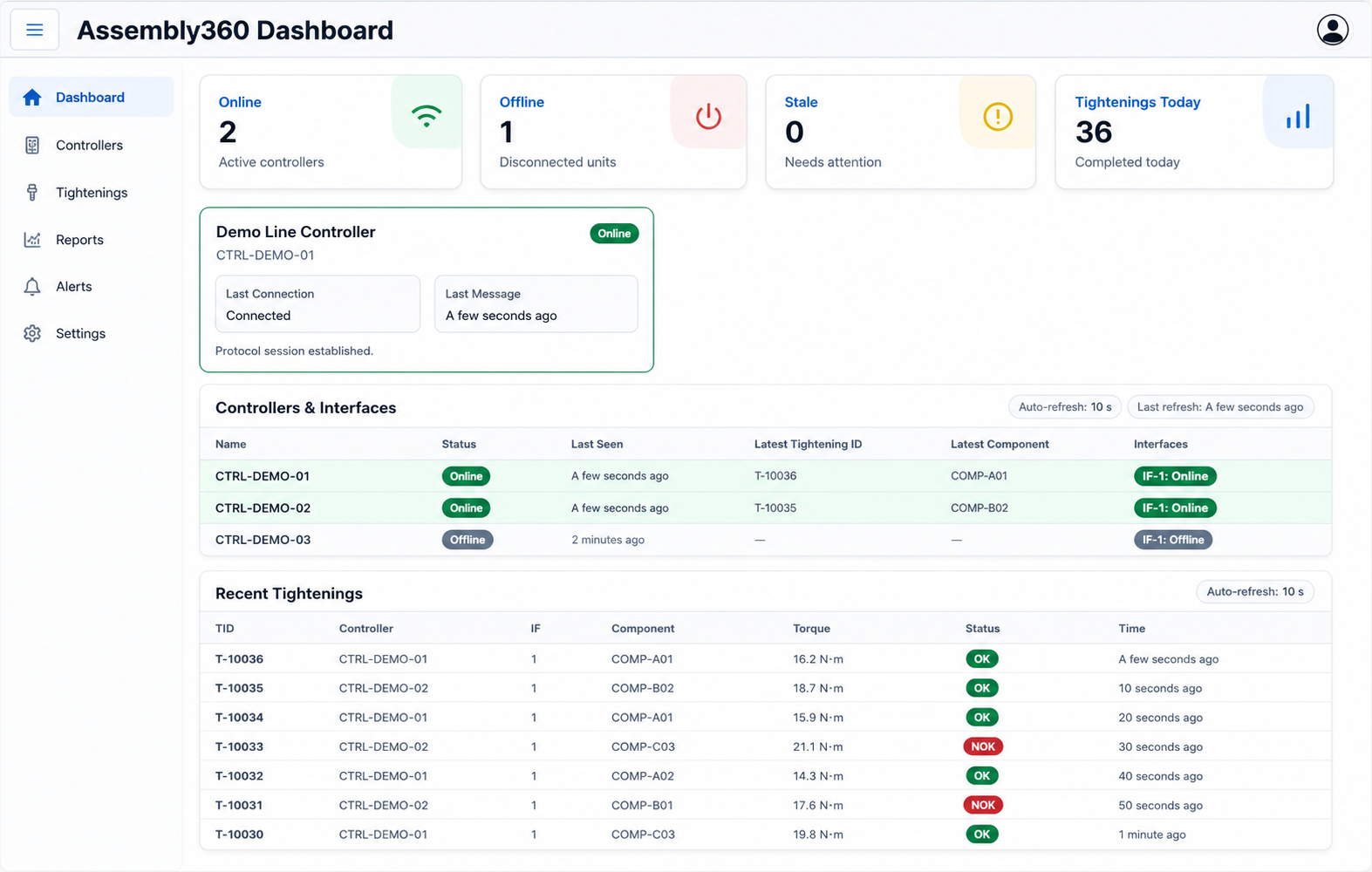Select tightening T-10030 row ID
This screenshot has height=872, width=1372.
pyautogui.click(x=239, y=835)
